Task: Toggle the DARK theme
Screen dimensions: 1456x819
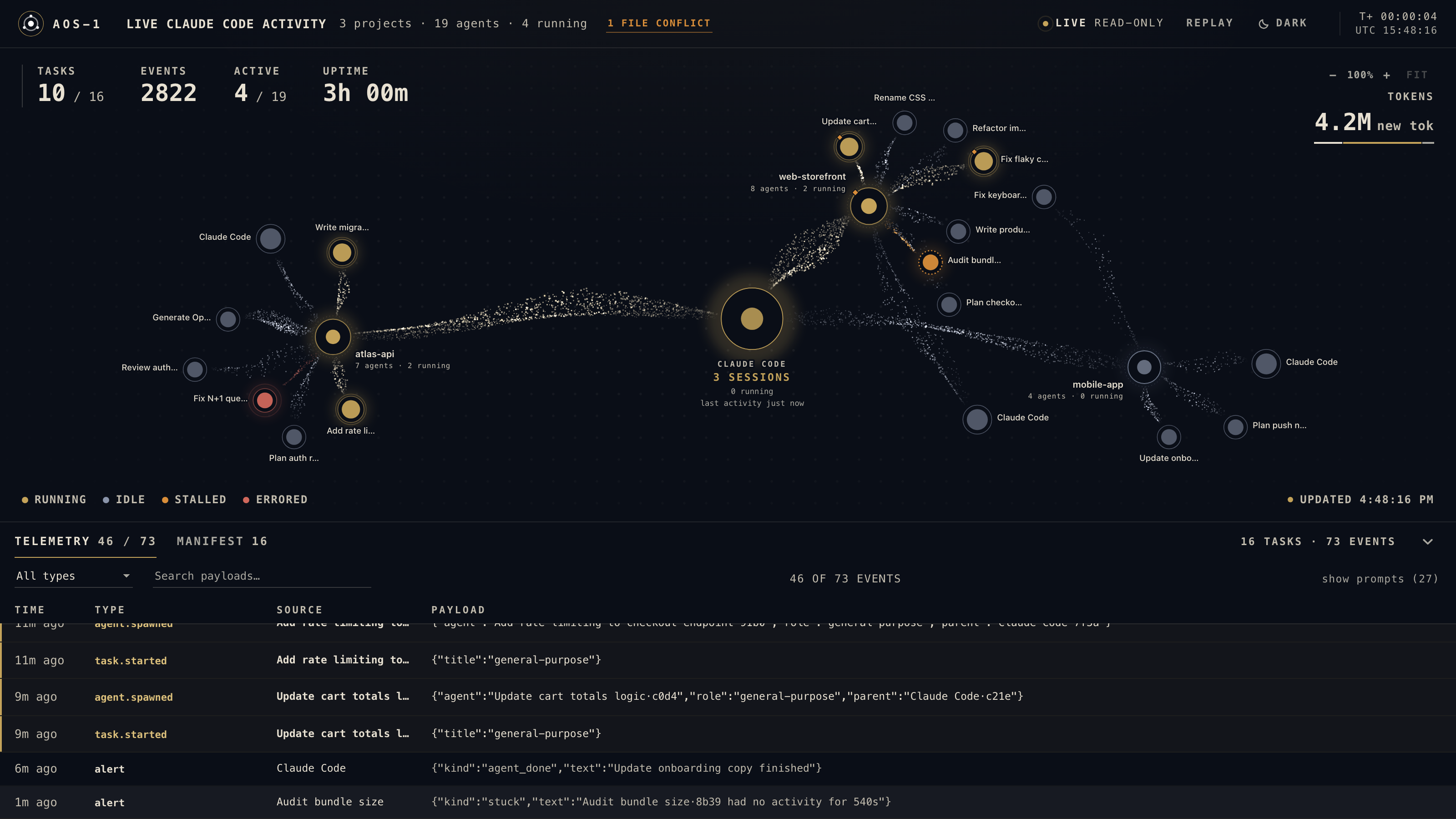Action: pyautogui.click(x=1283, y=23)
